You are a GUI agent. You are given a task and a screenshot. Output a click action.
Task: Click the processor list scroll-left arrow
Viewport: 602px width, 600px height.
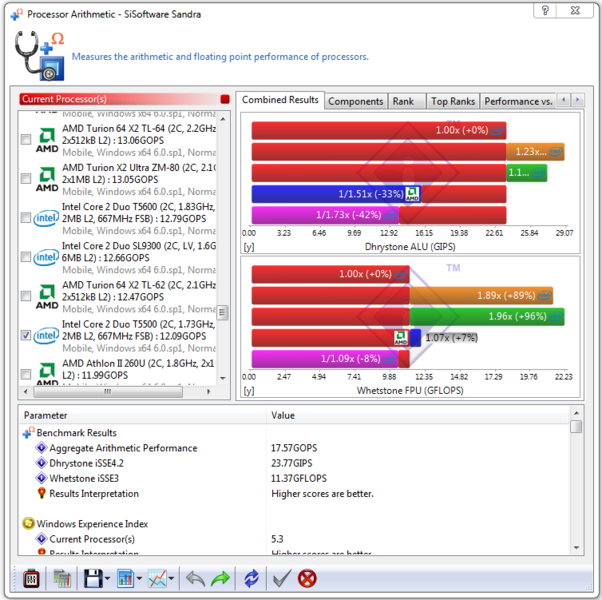click(26, 392)
